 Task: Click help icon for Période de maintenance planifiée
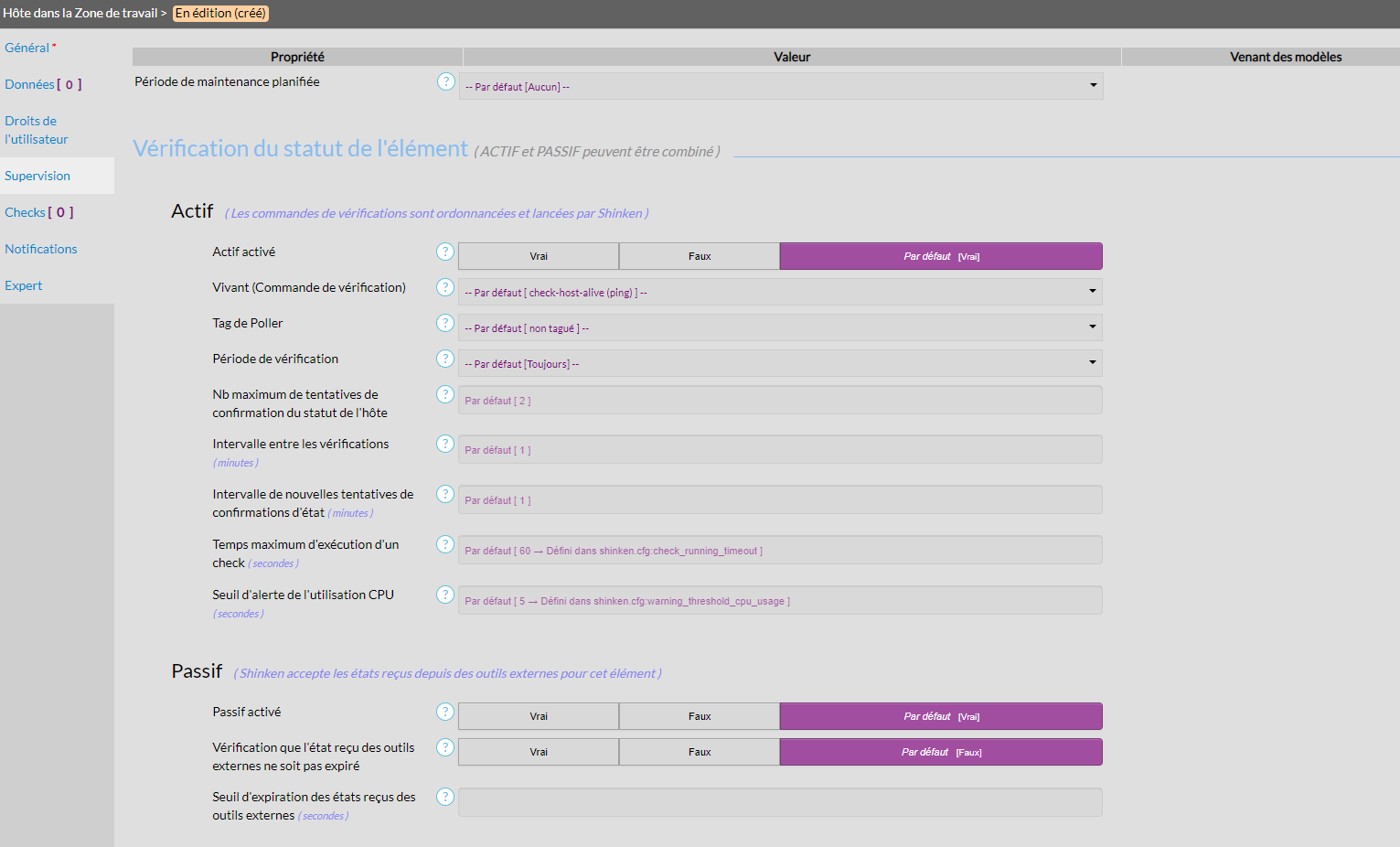(x=445, y=81)
